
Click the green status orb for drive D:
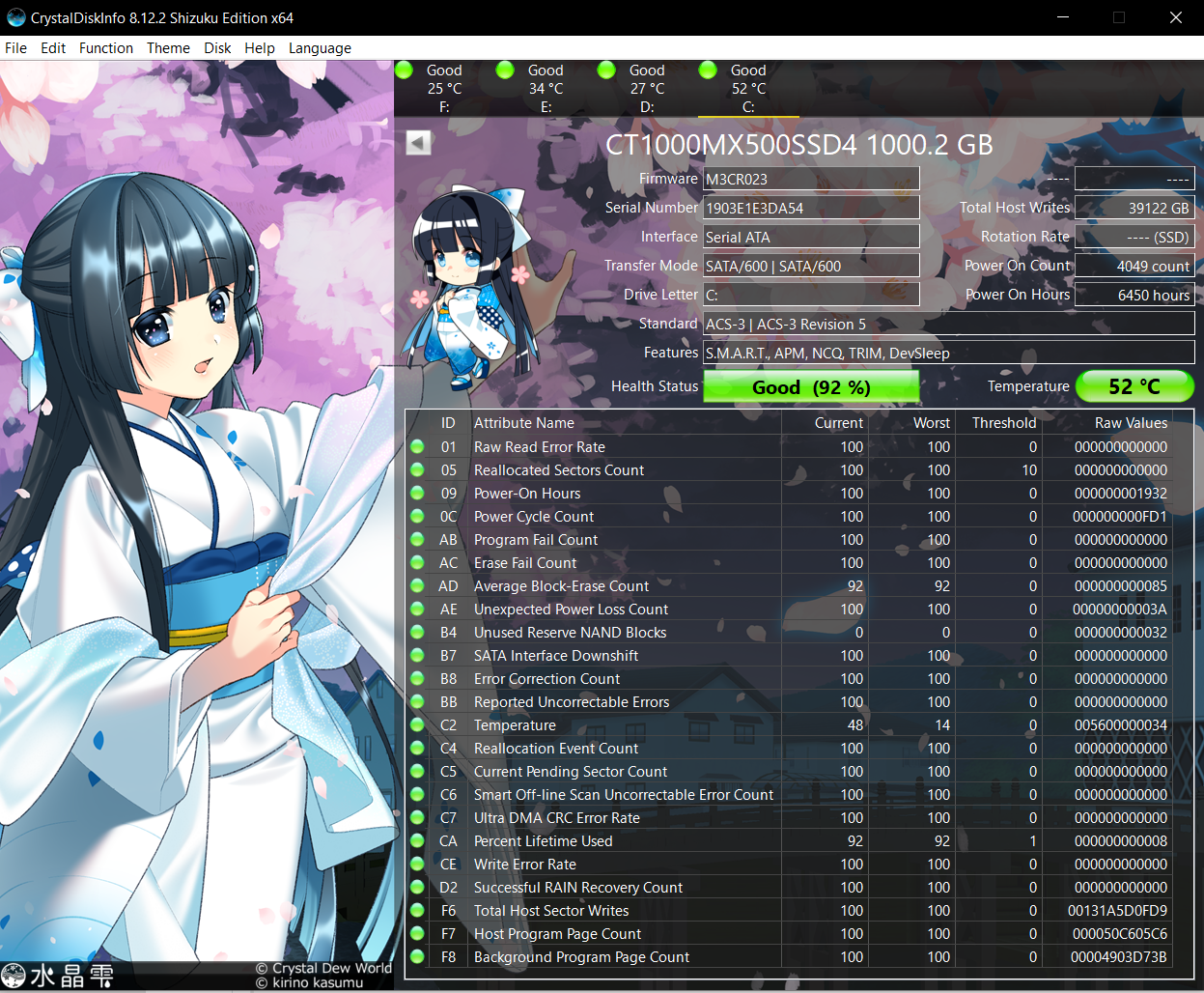[x=606, y=70]
